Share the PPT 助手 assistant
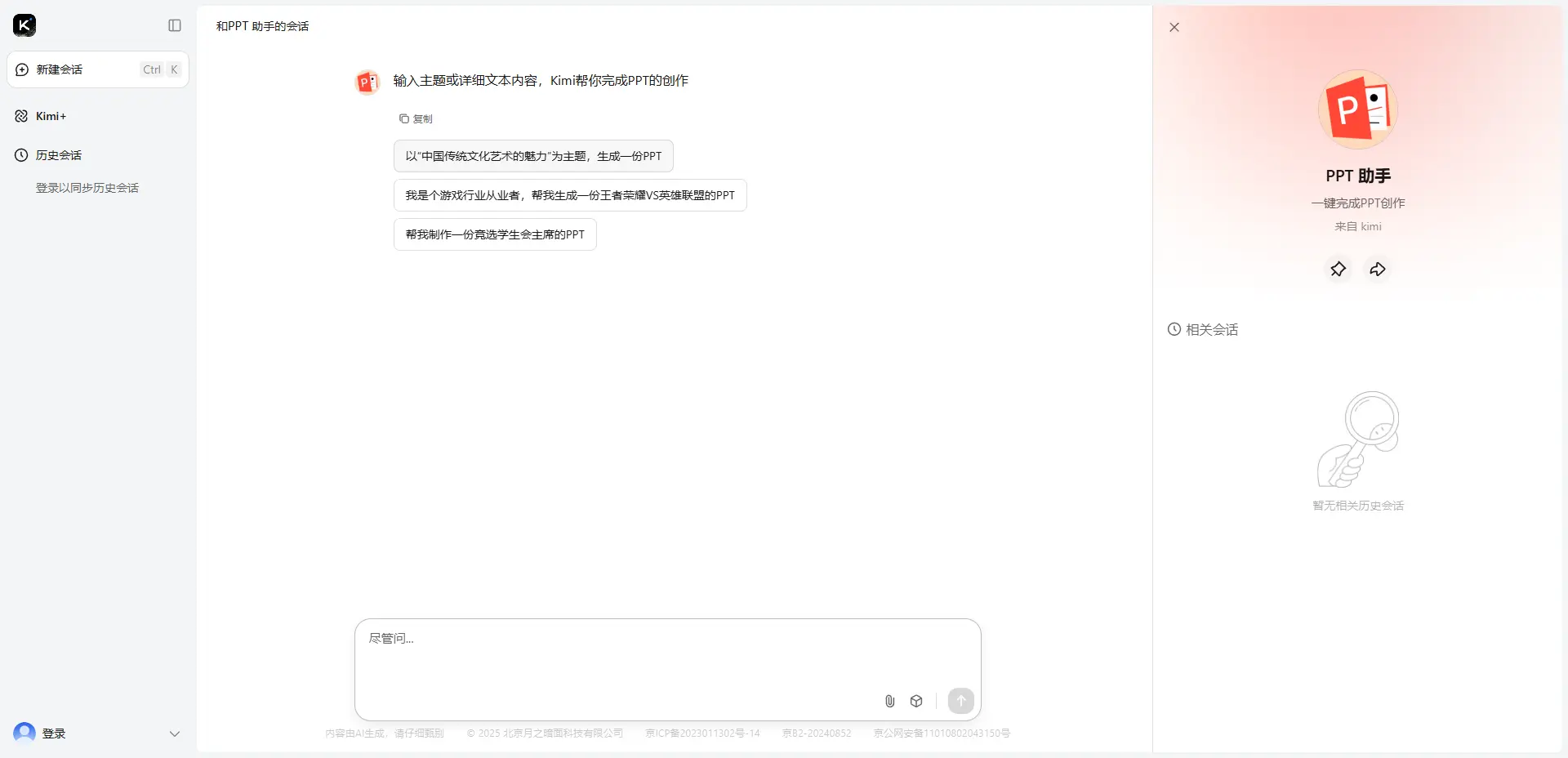 click(x=1377, y=269)
